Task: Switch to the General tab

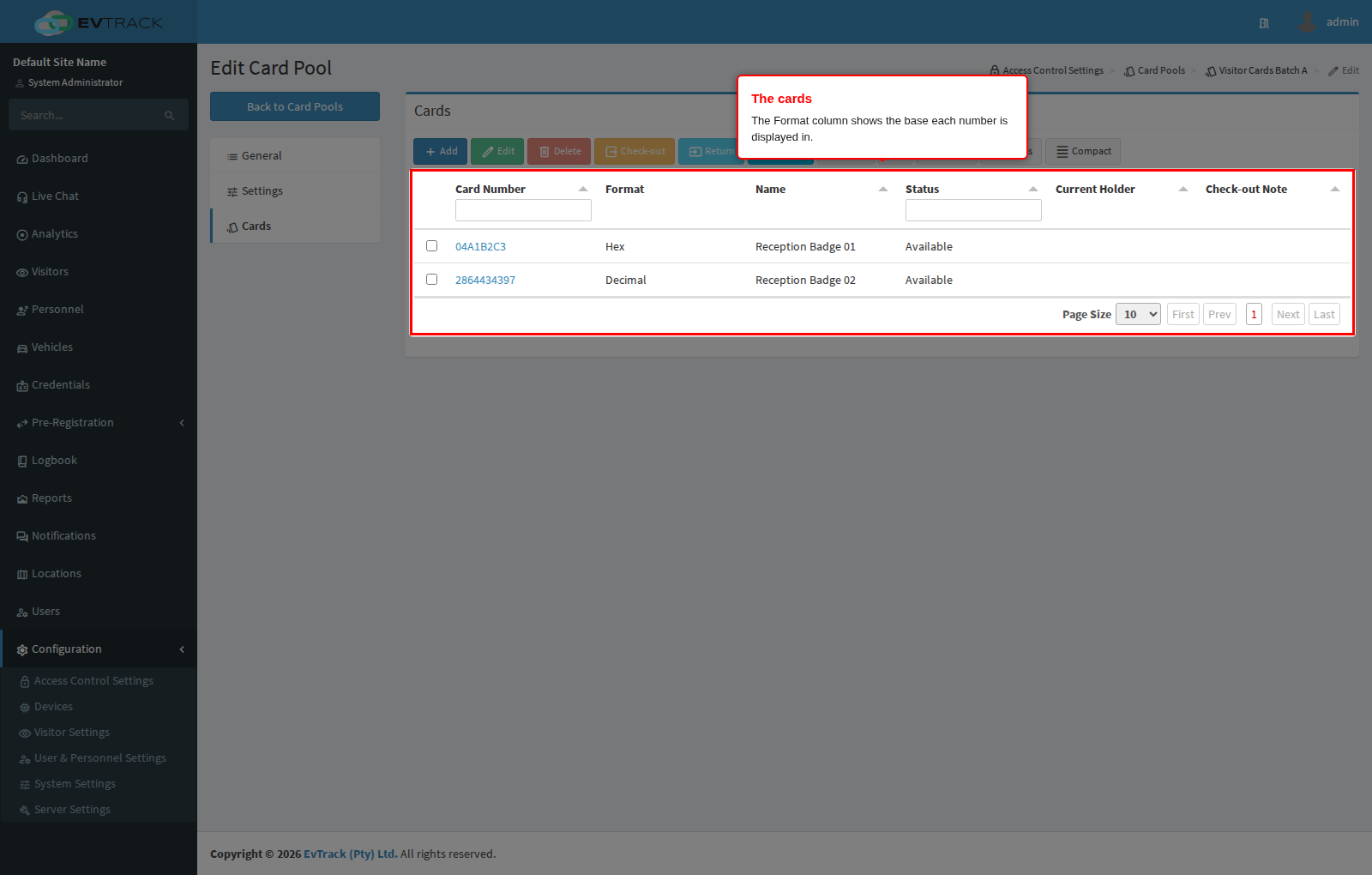Action: pos(295,156)
